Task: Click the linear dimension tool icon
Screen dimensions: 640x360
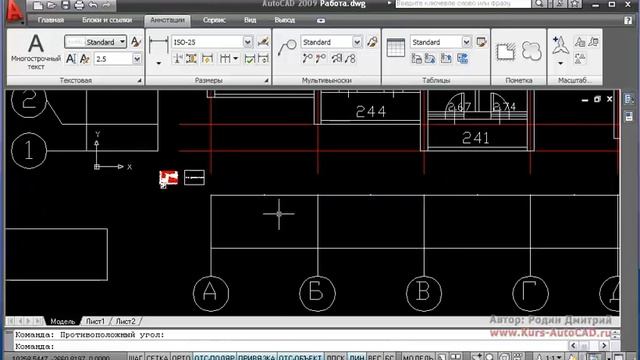Action: tap(158, 44)
